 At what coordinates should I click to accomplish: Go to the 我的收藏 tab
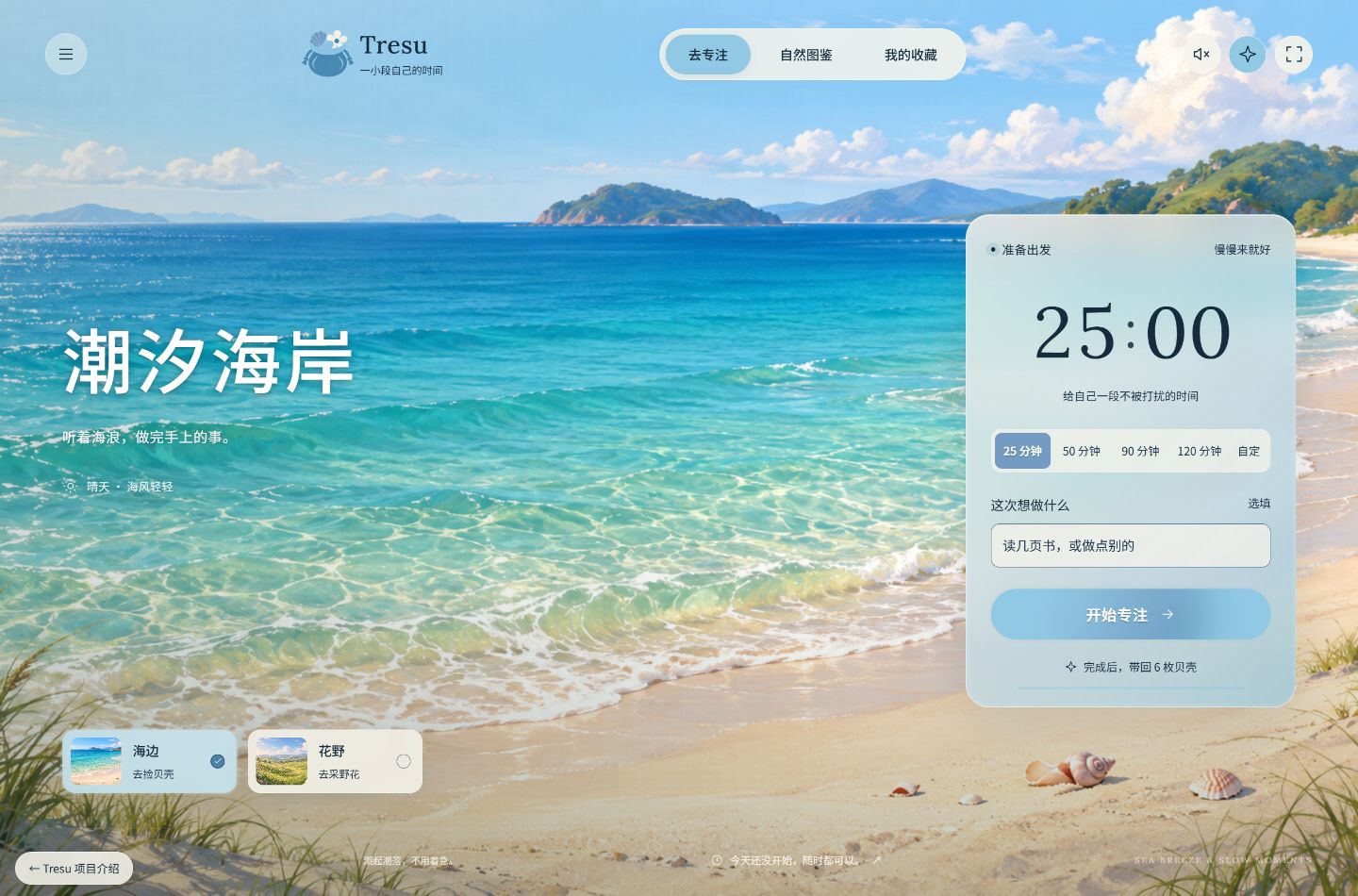click(911, 55)
